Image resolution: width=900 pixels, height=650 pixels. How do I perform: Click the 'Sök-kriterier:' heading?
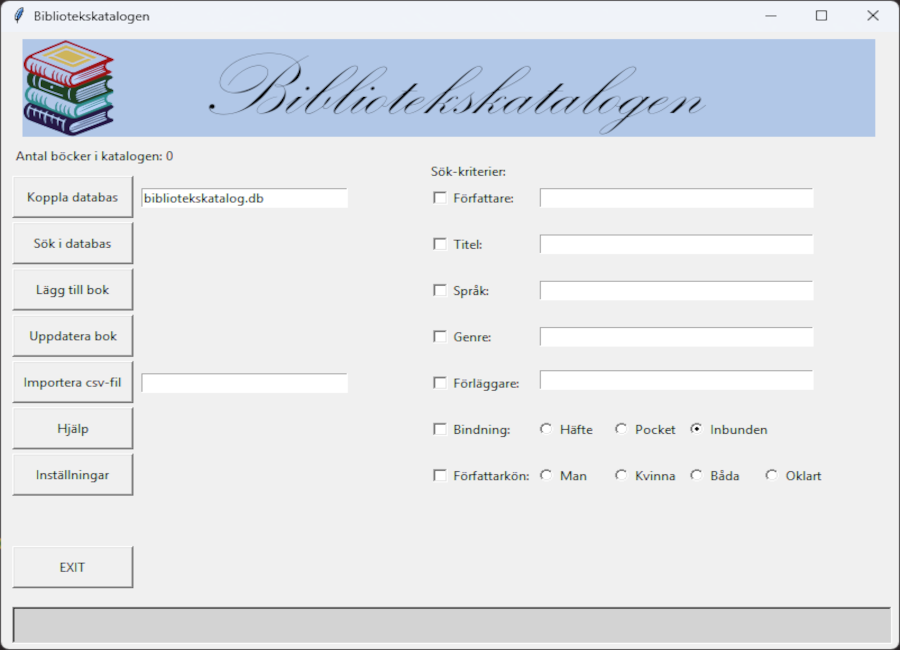[x=468, y=172]
